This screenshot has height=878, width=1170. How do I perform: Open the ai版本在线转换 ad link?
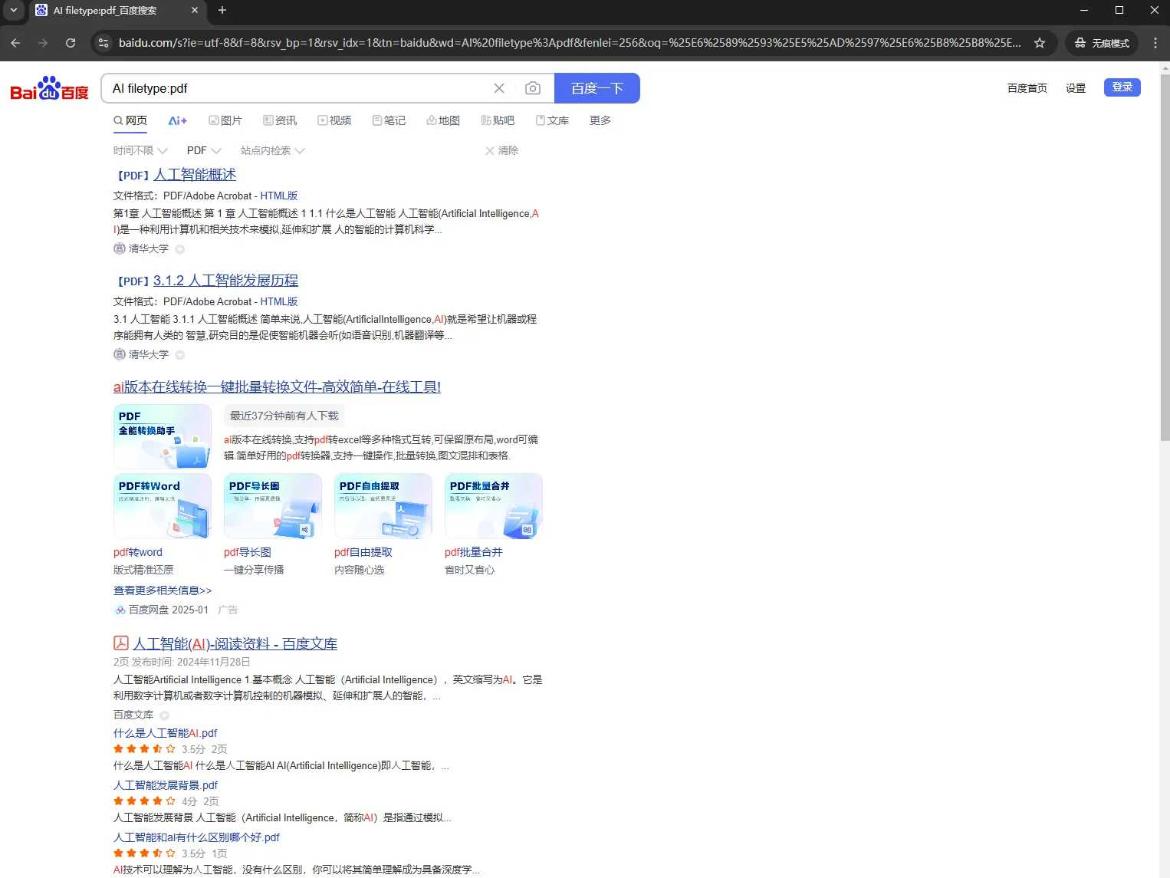(277, 386)
